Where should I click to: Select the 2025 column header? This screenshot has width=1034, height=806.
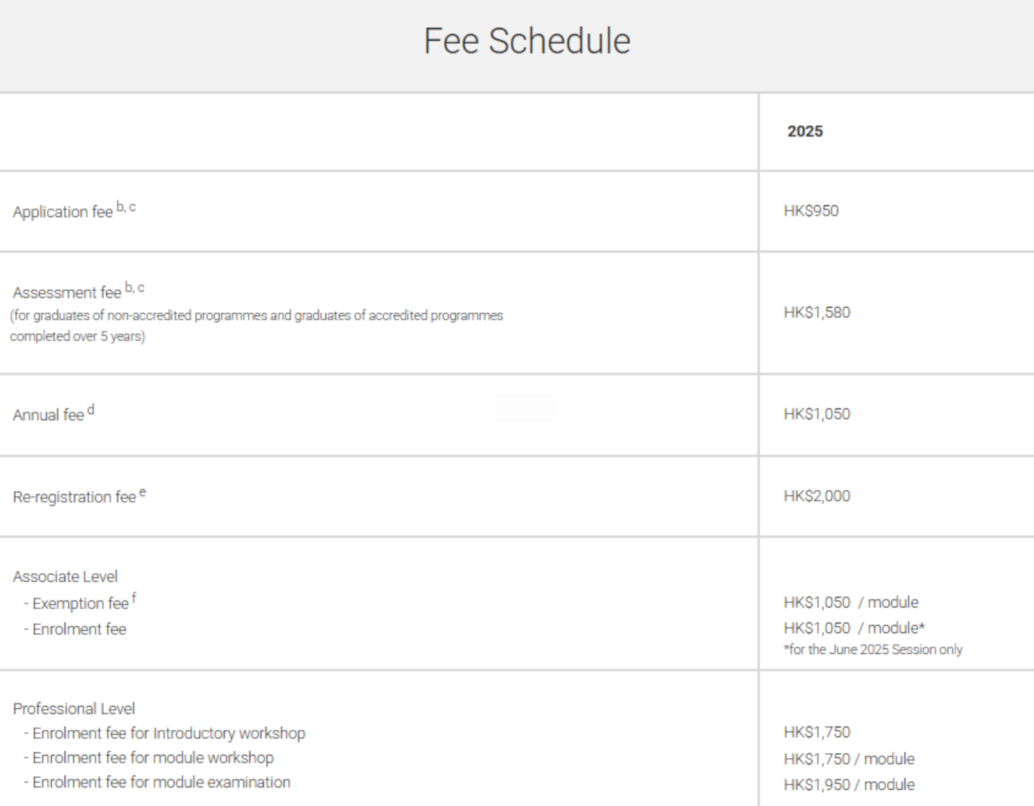pos(805,131)
